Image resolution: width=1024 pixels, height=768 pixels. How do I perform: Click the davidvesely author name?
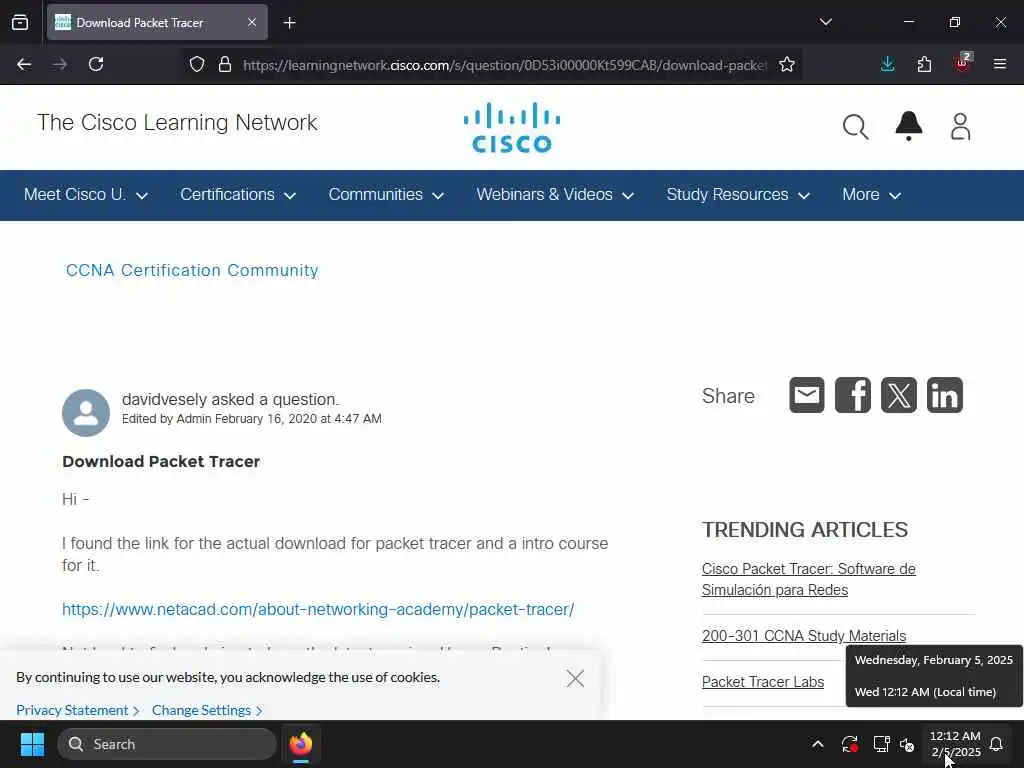click(x=165, y=399)
